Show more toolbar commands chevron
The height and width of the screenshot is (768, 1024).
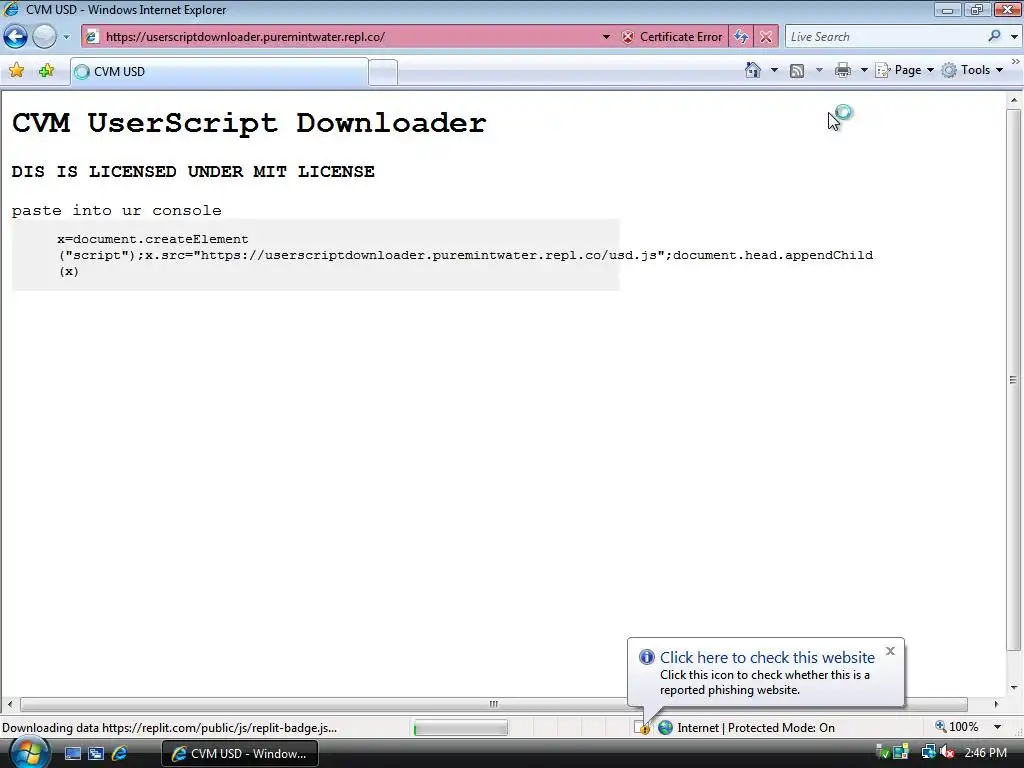[1016, 61]
